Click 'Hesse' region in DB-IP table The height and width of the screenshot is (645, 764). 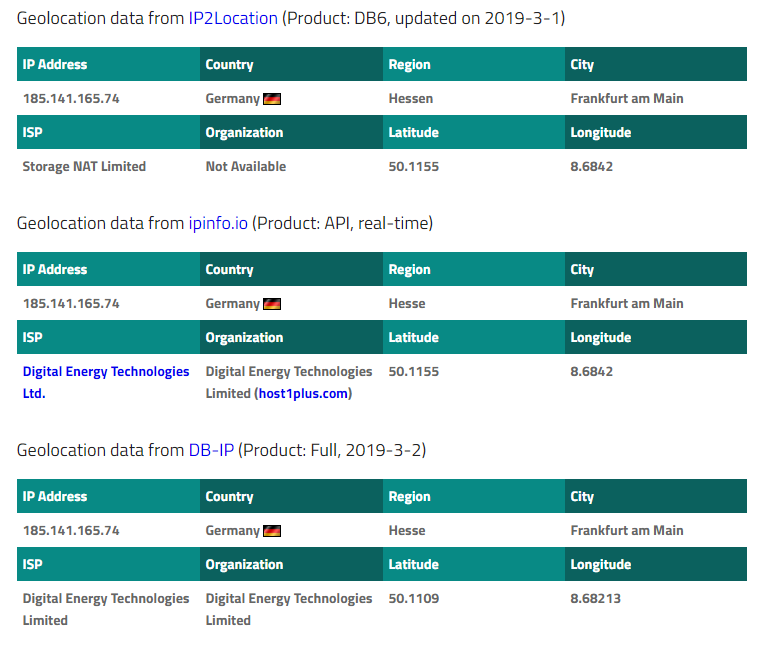pyautogui.click(x=407, y=531)
